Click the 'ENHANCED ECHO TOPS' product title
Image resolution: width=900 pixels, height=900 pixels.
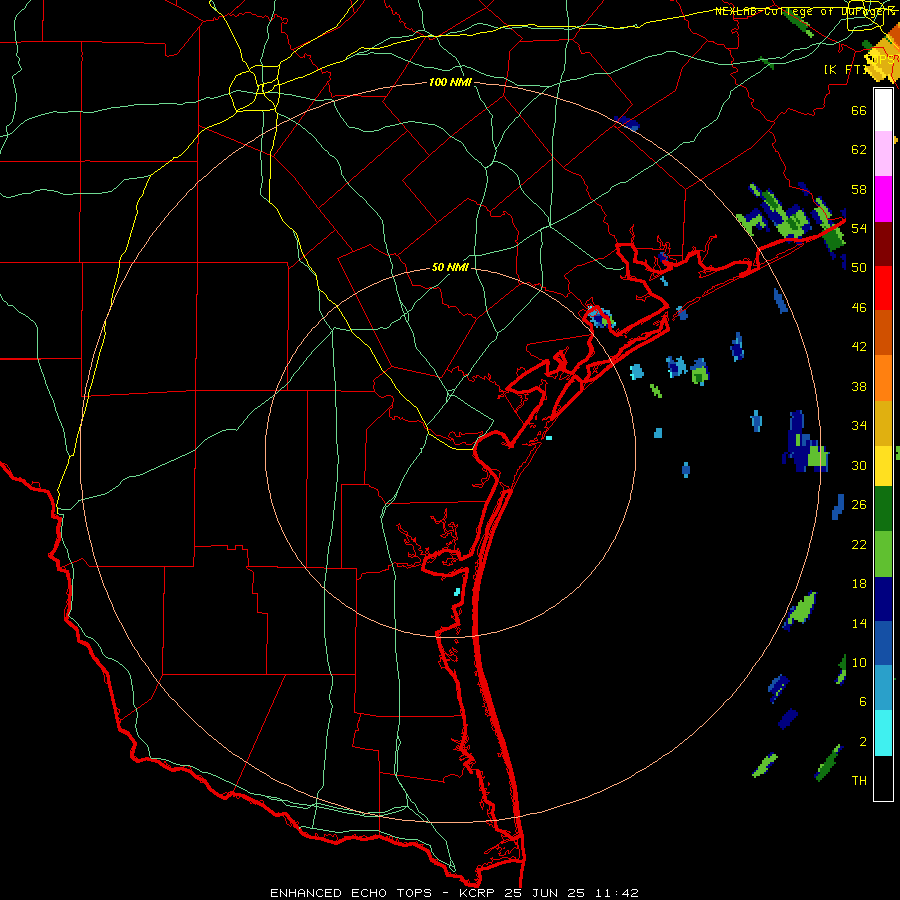(x=351, y=893)
